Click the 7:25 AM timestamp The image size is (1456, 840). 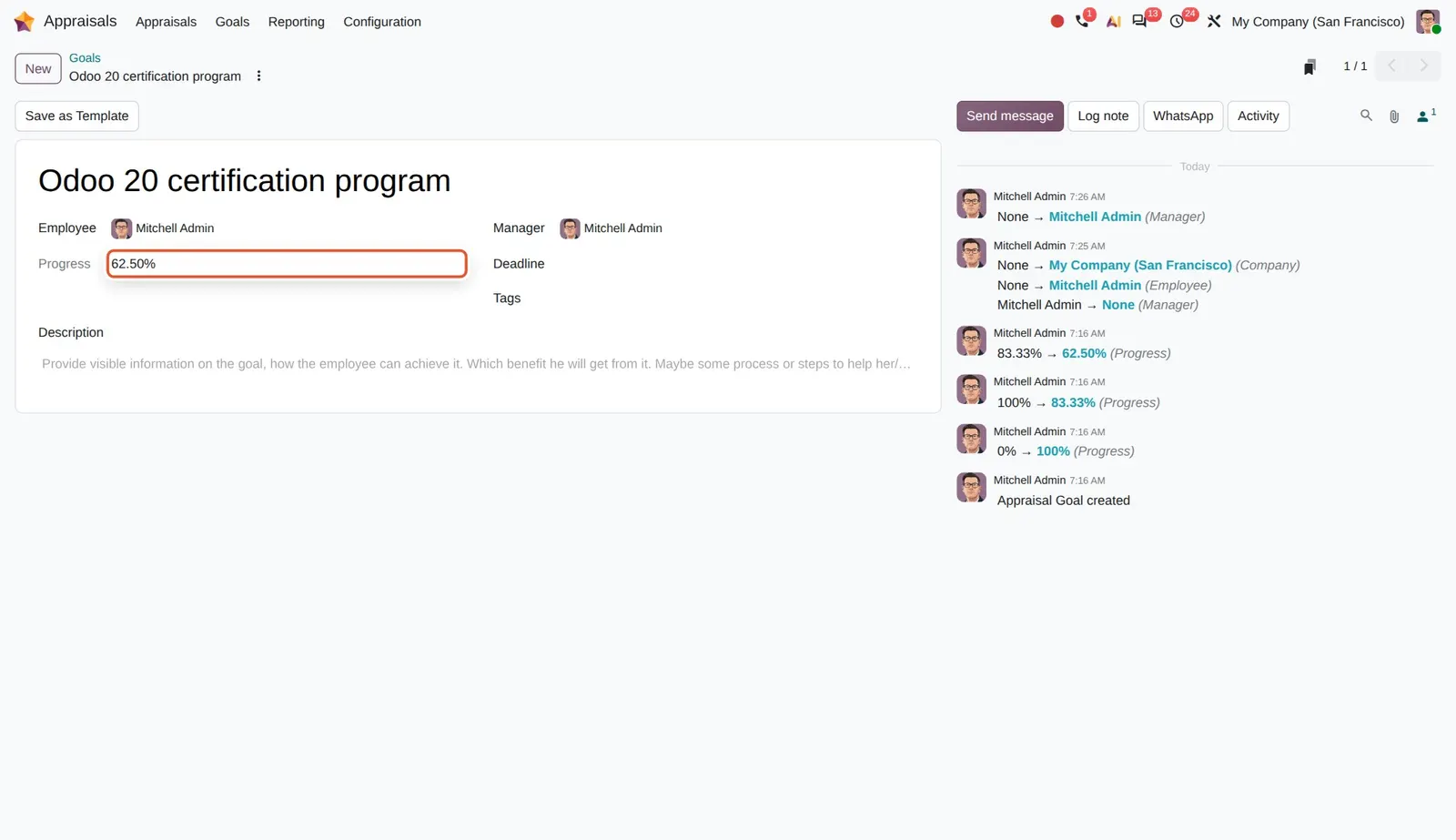coord(1087,246)
